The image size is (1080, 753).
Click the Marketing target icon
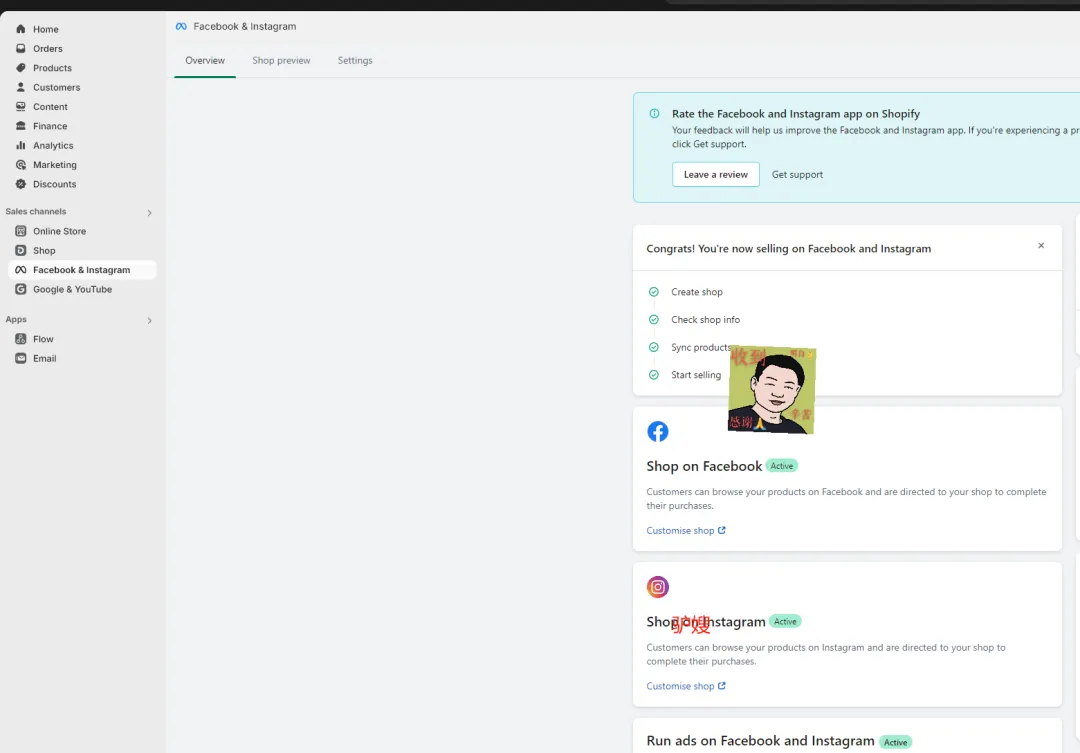21,165
